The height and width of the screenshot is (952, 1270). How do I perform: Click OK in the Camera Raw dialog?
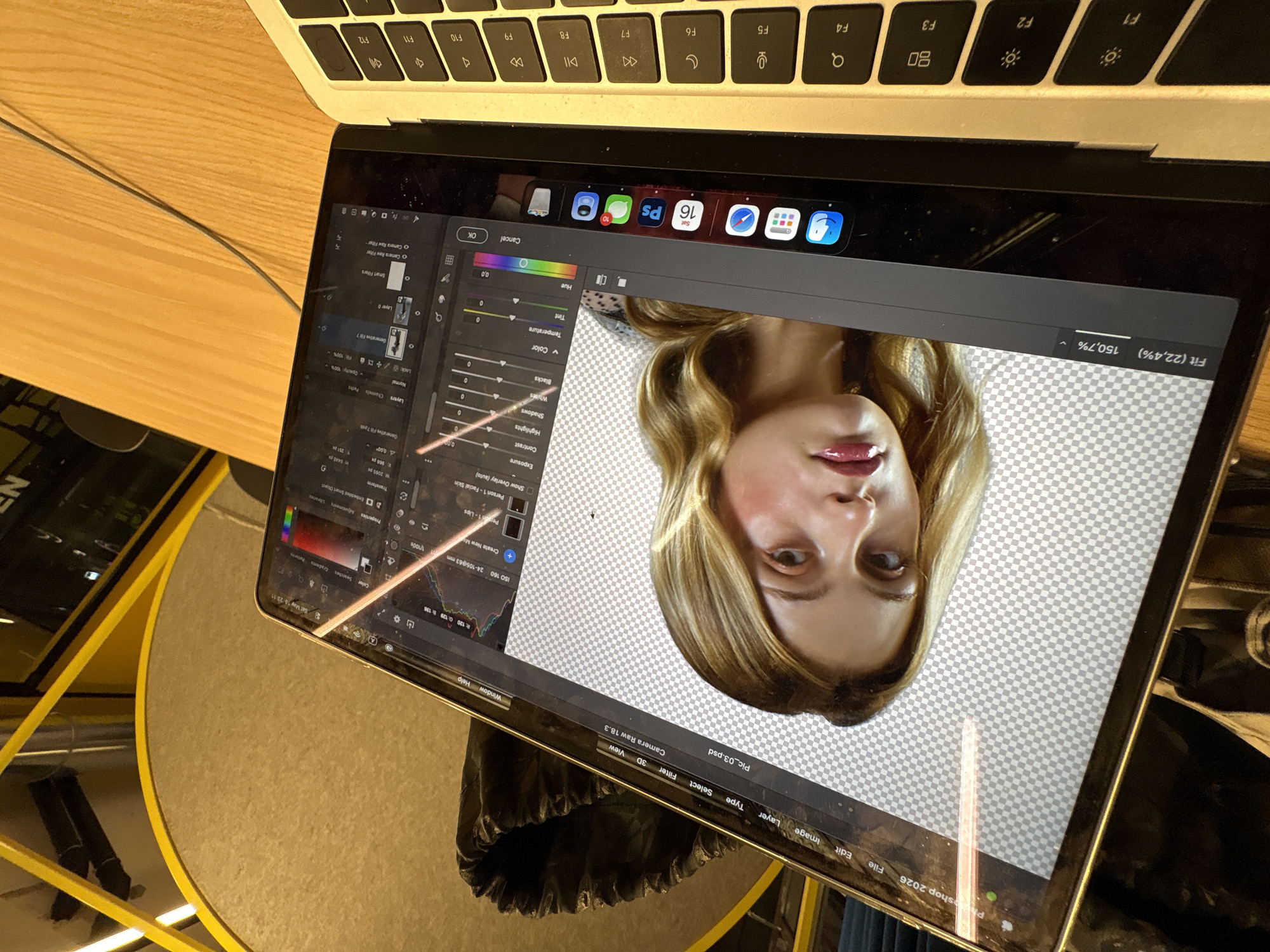click(472, 235)
